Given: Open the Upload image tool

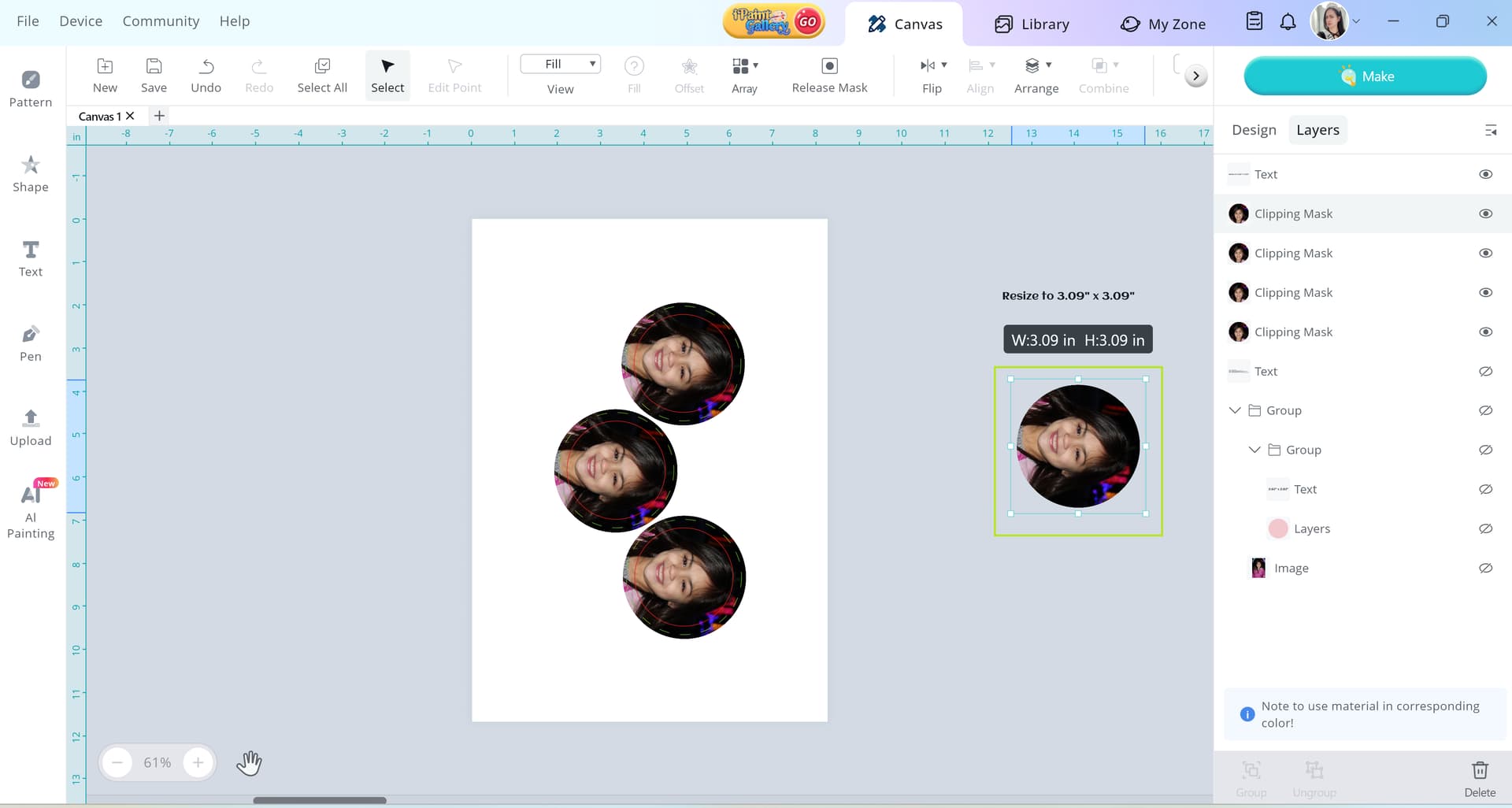Looking at the screenshot, I should (31, 428).
